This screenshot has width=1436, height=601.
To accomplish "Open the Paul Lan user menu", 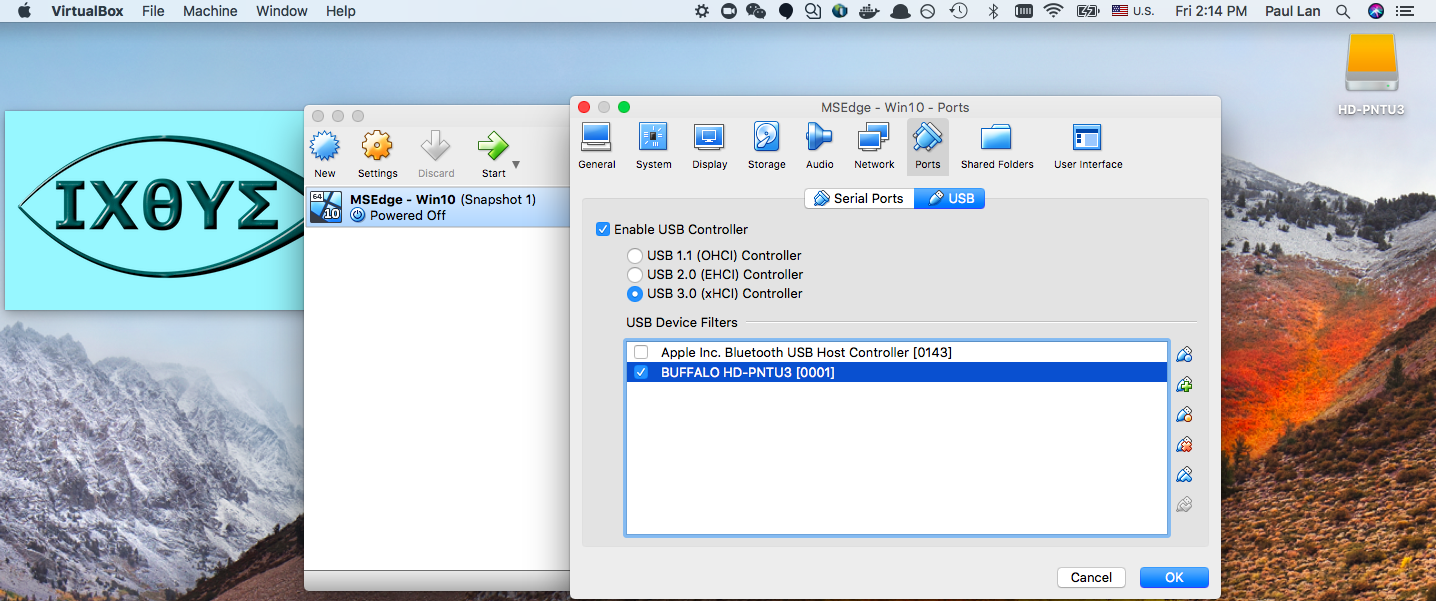I will [1293, 11].
